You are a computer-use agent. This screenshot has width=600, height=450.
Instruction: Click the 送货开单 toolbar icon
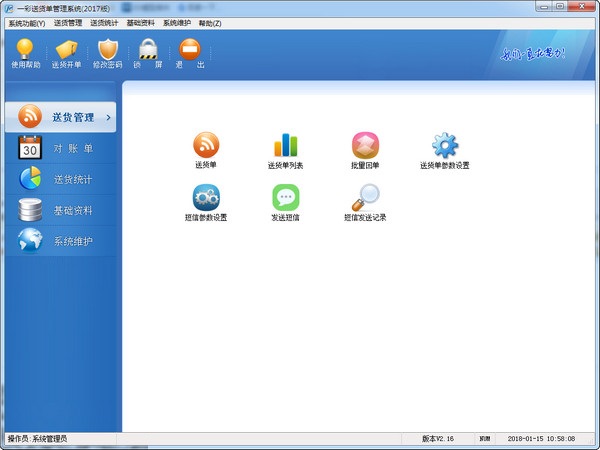(x=66, y=54)
